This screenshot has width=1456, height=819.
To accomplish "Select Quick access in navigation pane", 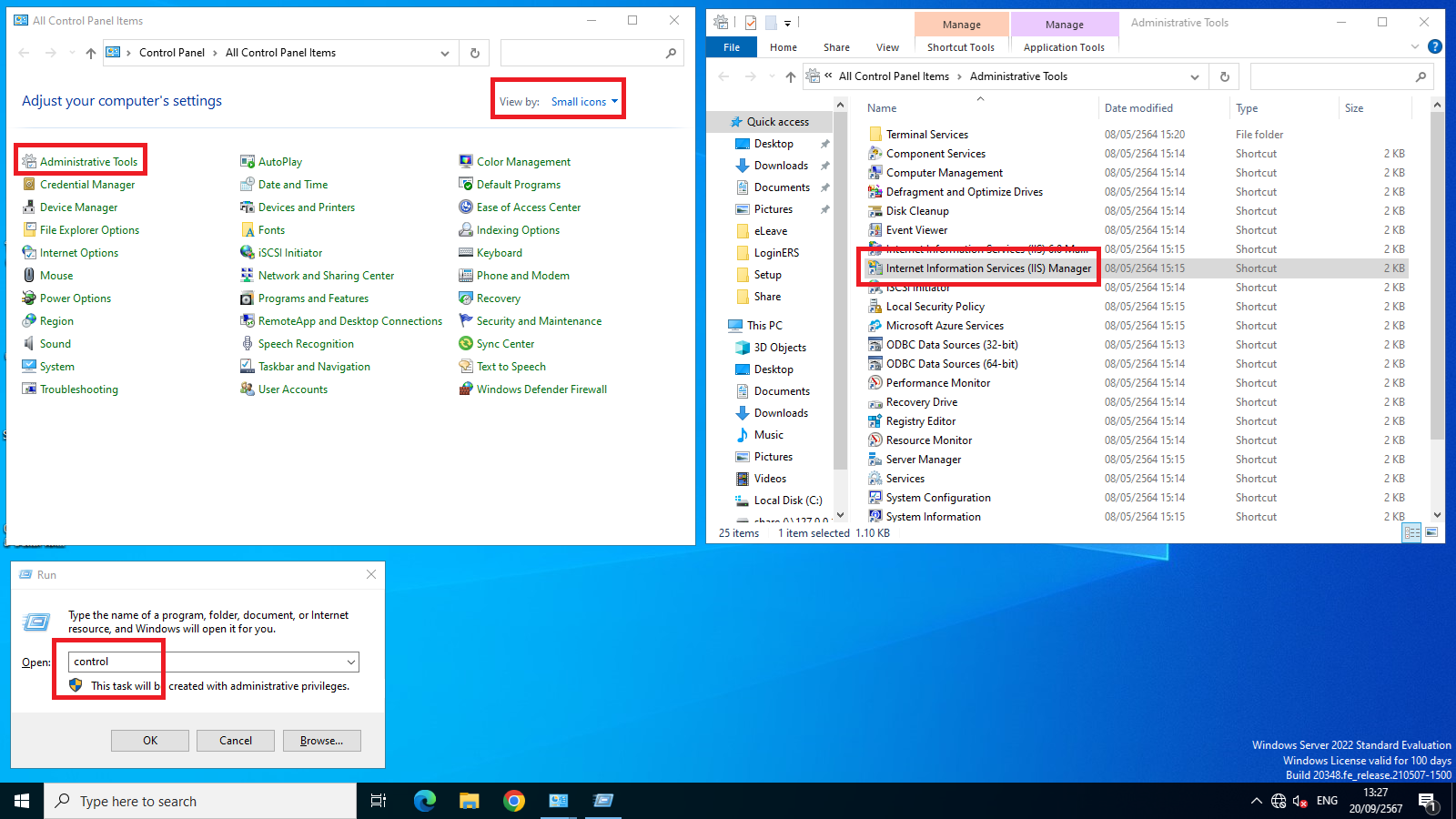I will (778, 122).
